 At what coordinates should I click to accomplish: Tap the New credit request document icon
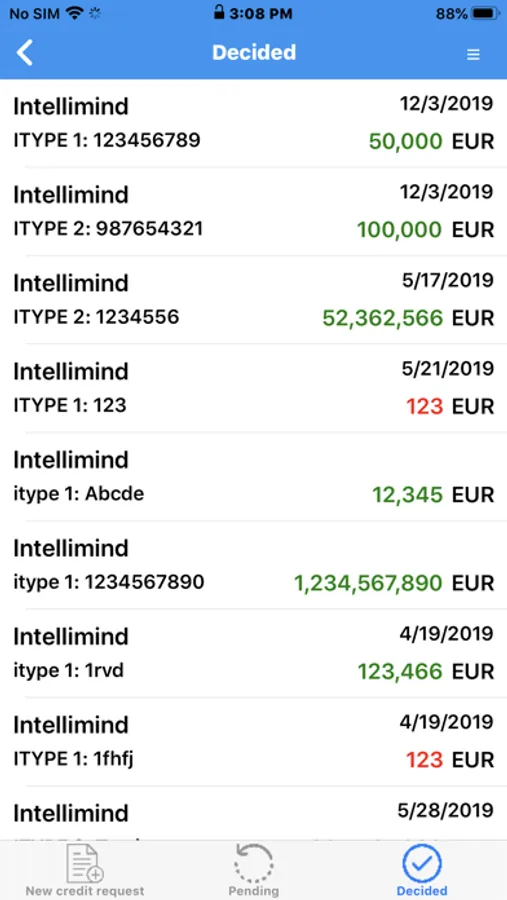(85, 863)
